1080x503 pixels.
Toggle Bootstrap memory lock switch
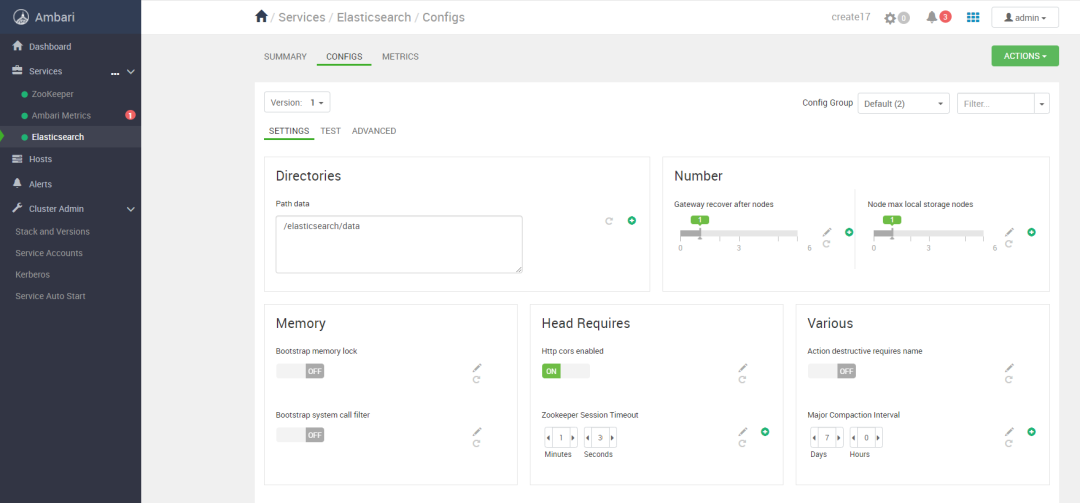[300, 371]
